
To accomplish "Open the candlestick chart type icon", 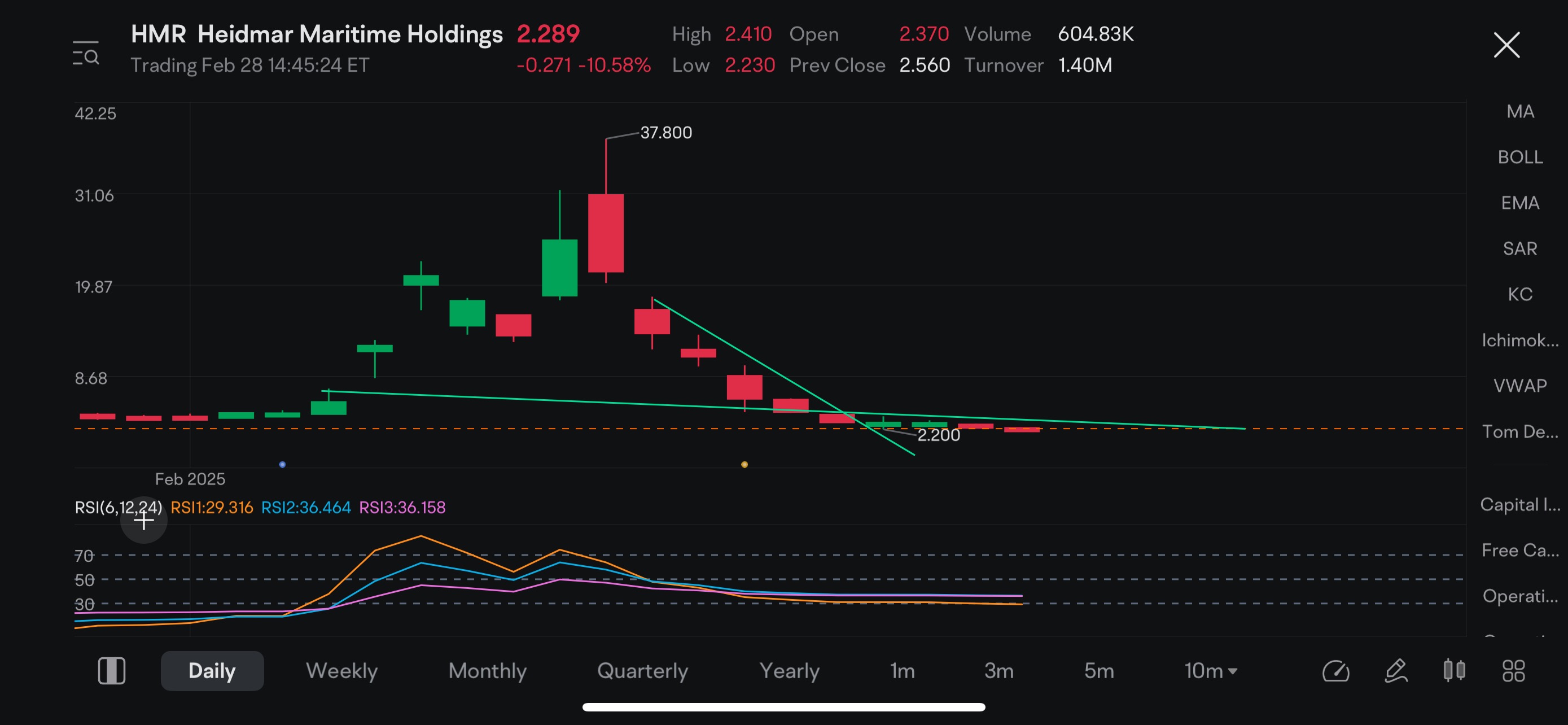I will click(x=1454, y=670).
